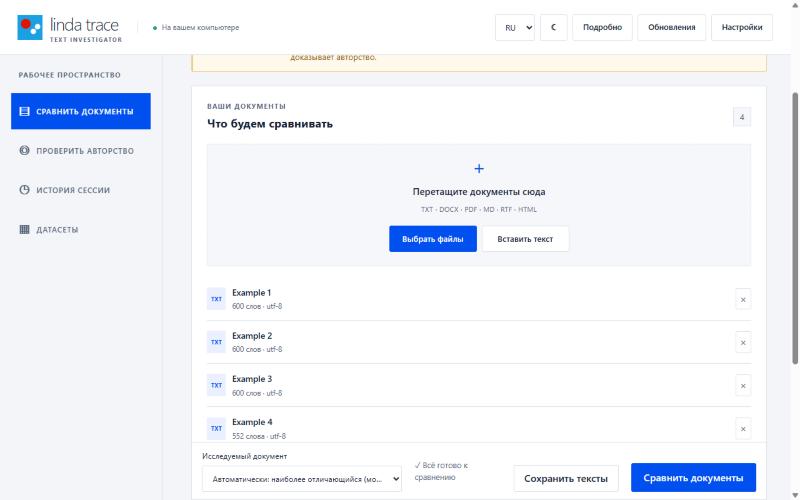This screenshot has height=500, width=800.
Task: Click the Linda Trace logo icon
Action: point(30,28)
